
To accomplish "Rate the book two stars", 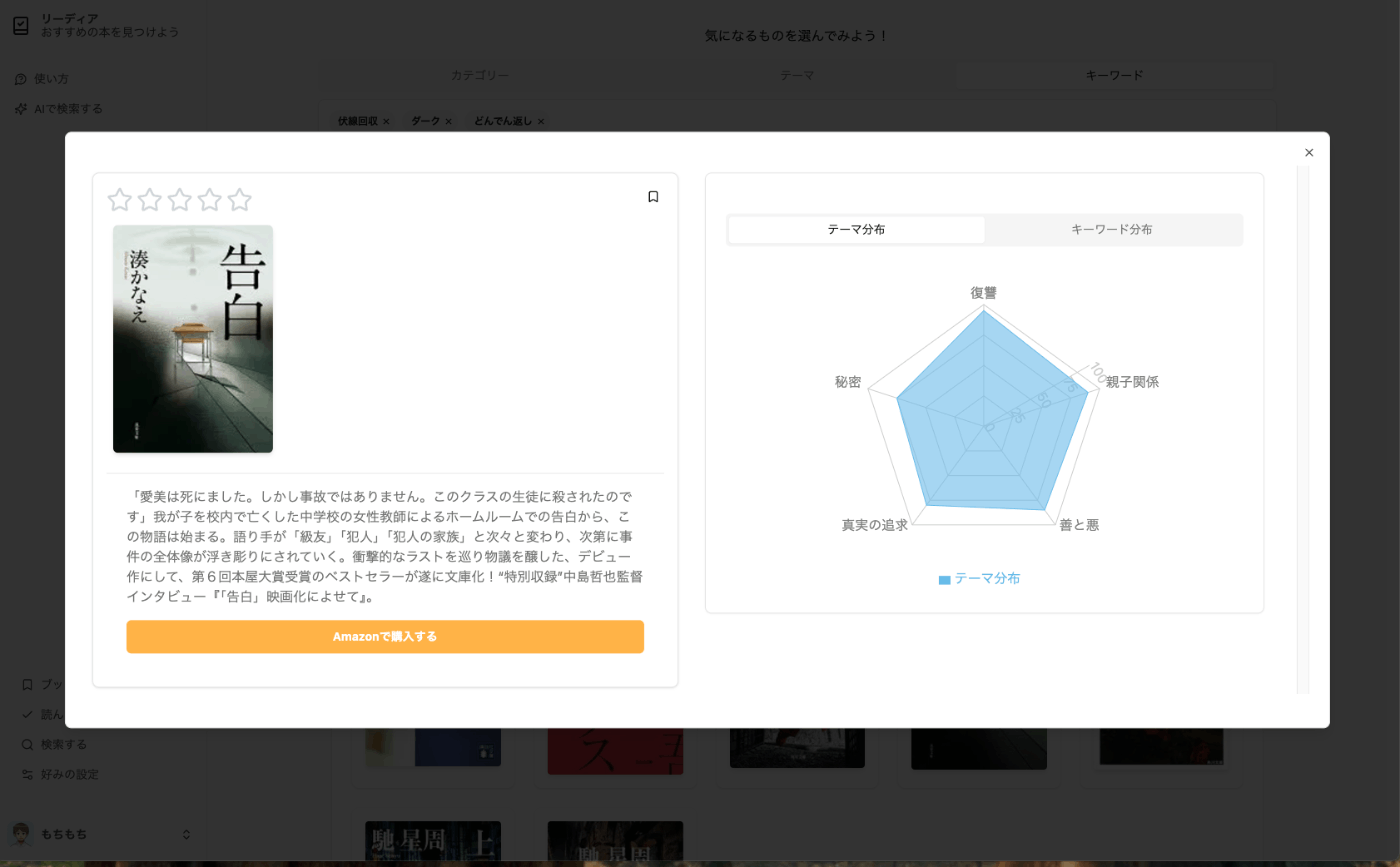I will [150, 200].
